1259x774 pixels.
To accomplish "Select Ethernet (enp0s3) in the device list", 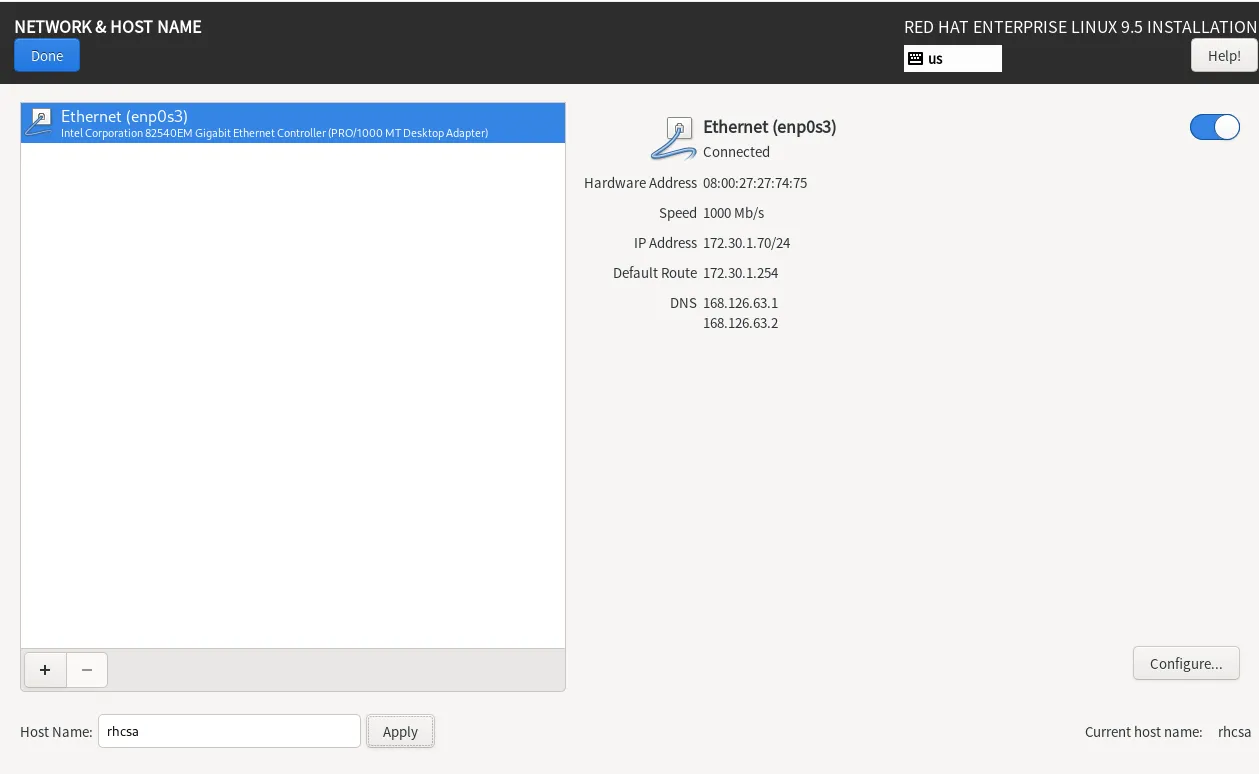I will (x=293, y=123).
